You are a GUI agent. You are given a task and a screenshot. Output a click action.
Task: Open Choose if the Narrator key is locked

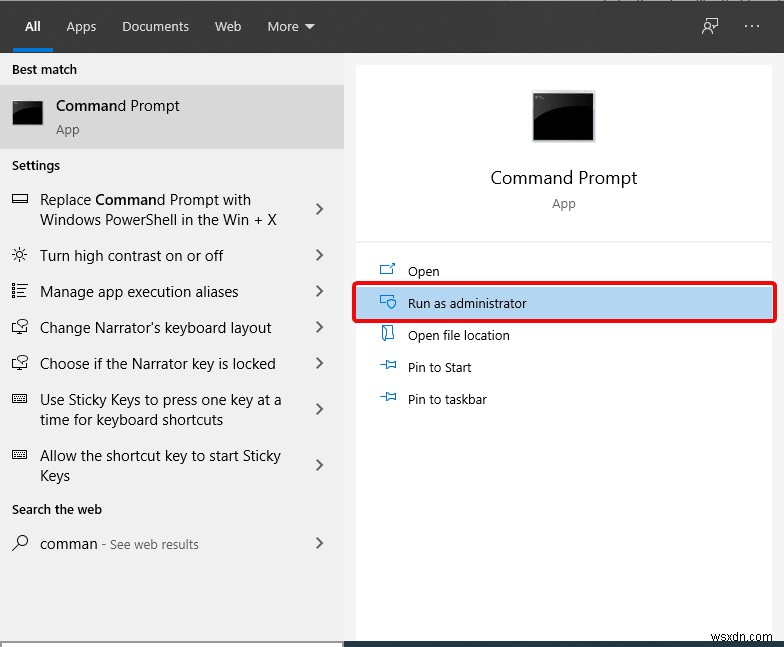click(x=157, y=364)
